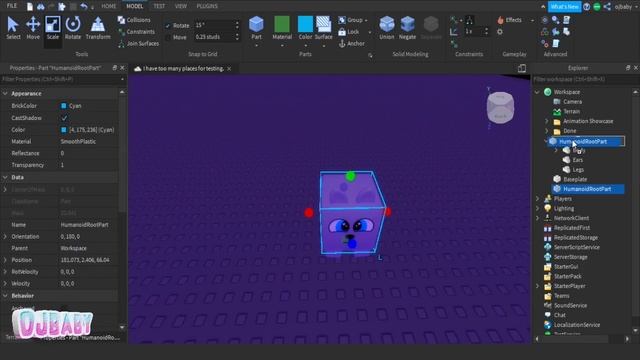Click the Move increment studs field
640x360 pixels.
tap(214, 37)
